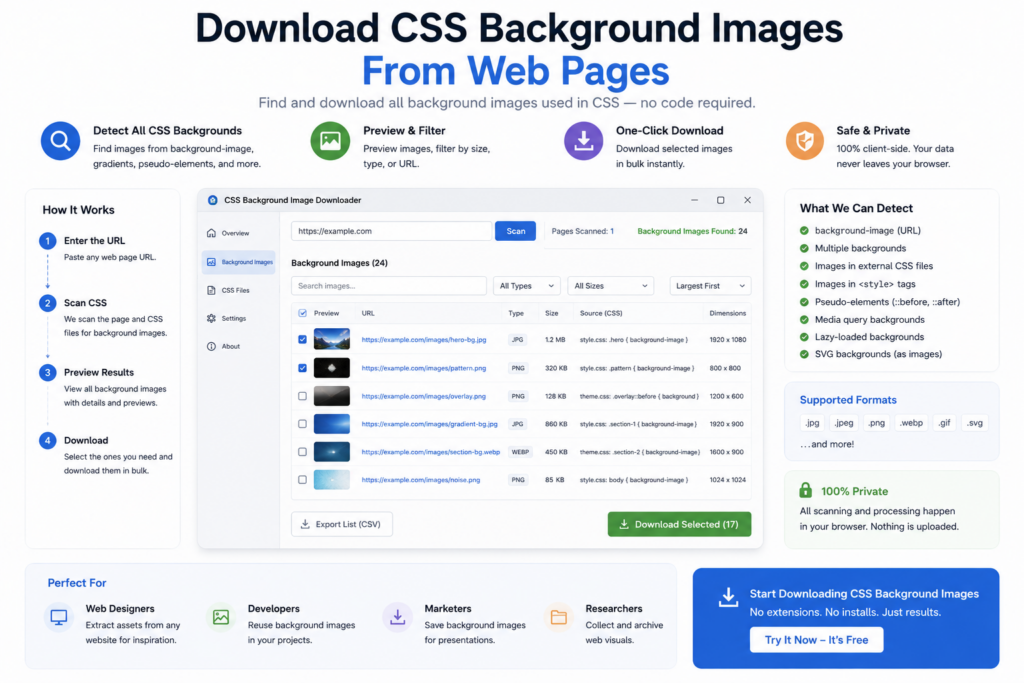Open the hero-bg.jpg URL link
This screenshot has width=1024, height=683.
coord(424,340)
